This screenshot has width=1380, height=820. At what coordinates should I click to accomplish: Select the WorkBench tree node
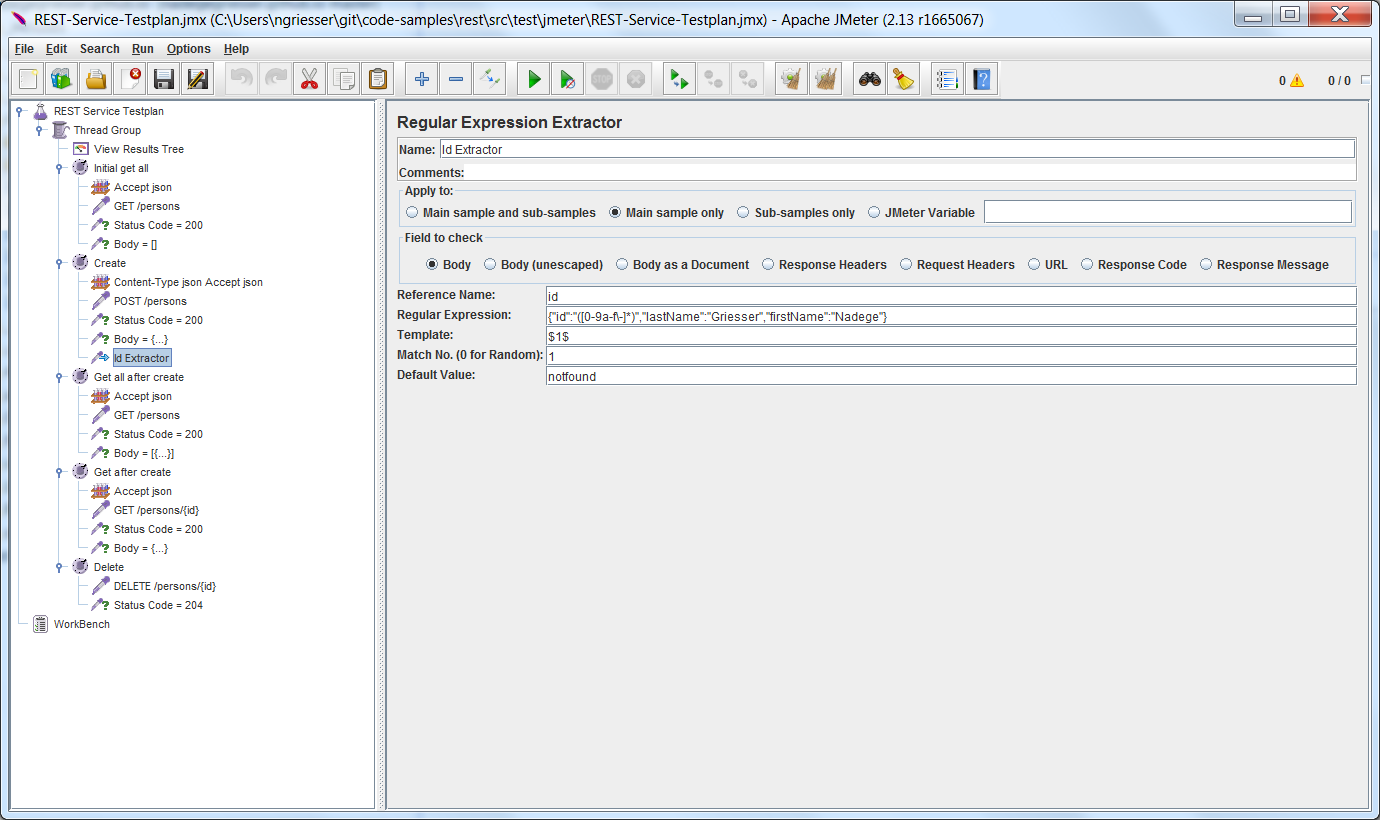coord(81,624)
